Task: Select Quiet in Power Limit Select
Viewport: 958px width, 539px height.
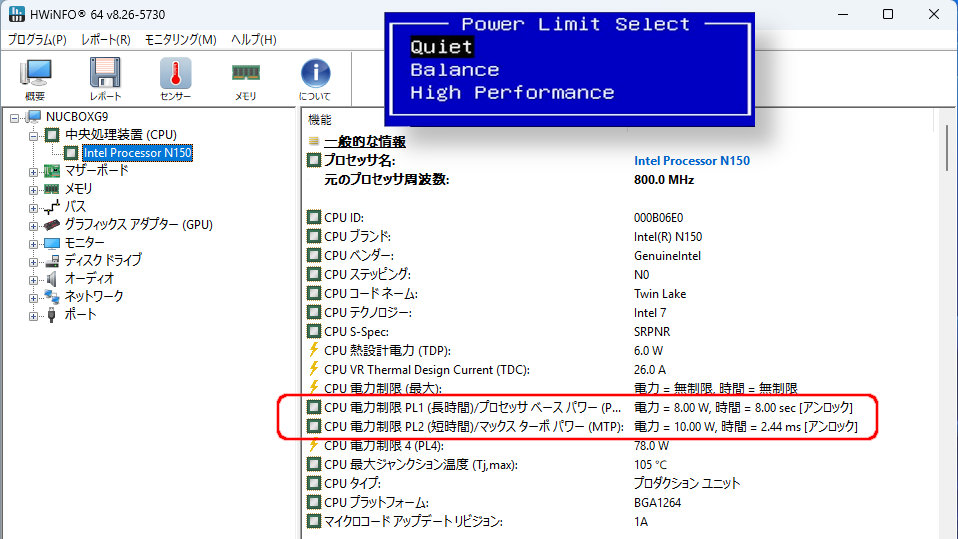Action: pyautogui.click(x=441, y=46)
